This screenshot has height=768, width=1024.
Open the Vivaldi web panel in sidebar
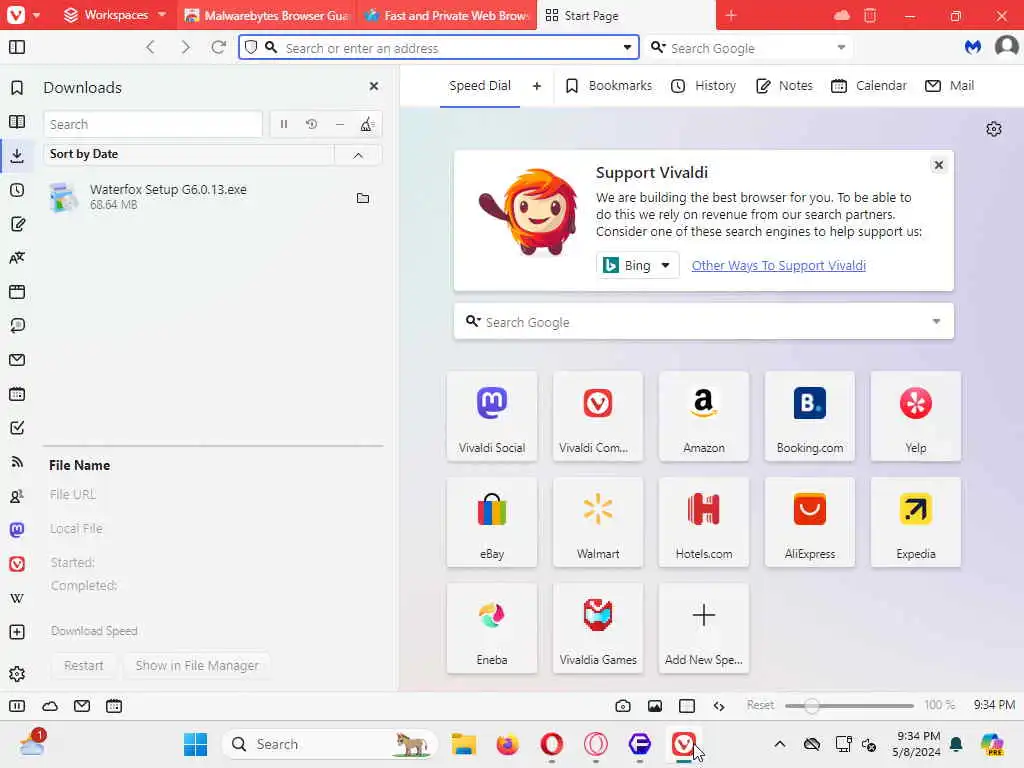(17, 564)
